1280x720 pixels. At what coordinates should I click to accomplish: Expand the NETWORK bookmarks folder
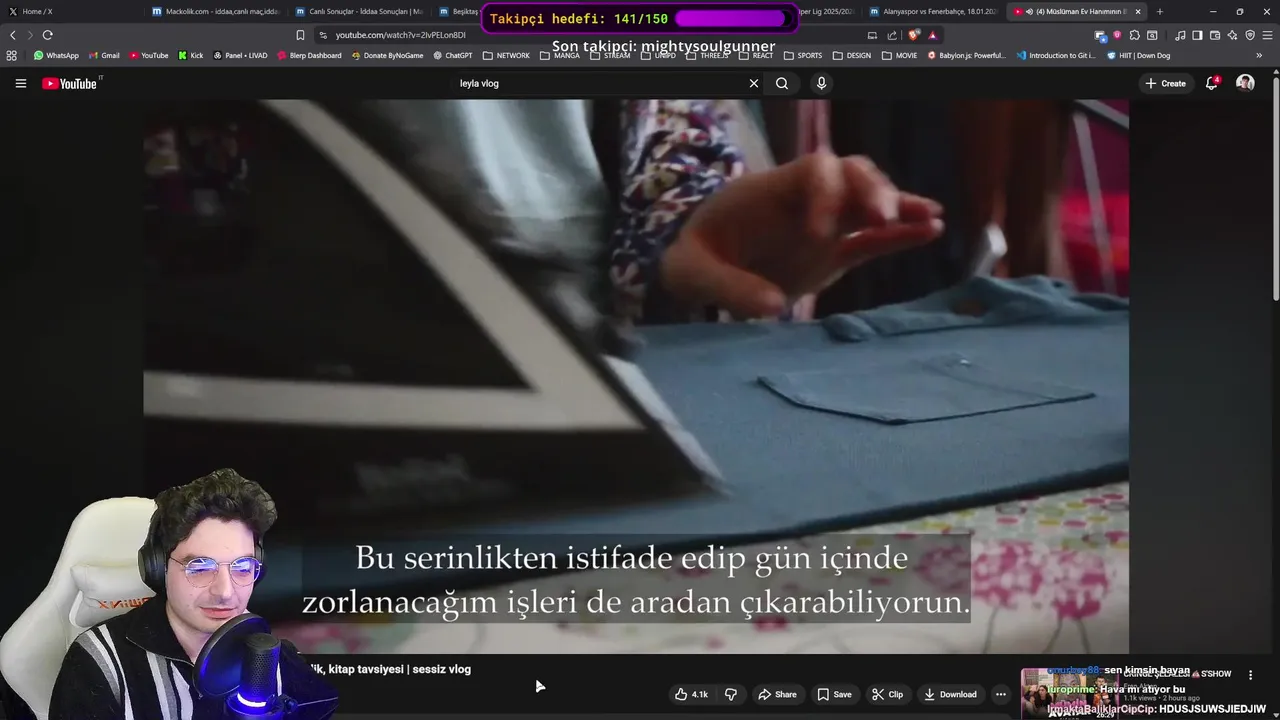coord(506,55)
